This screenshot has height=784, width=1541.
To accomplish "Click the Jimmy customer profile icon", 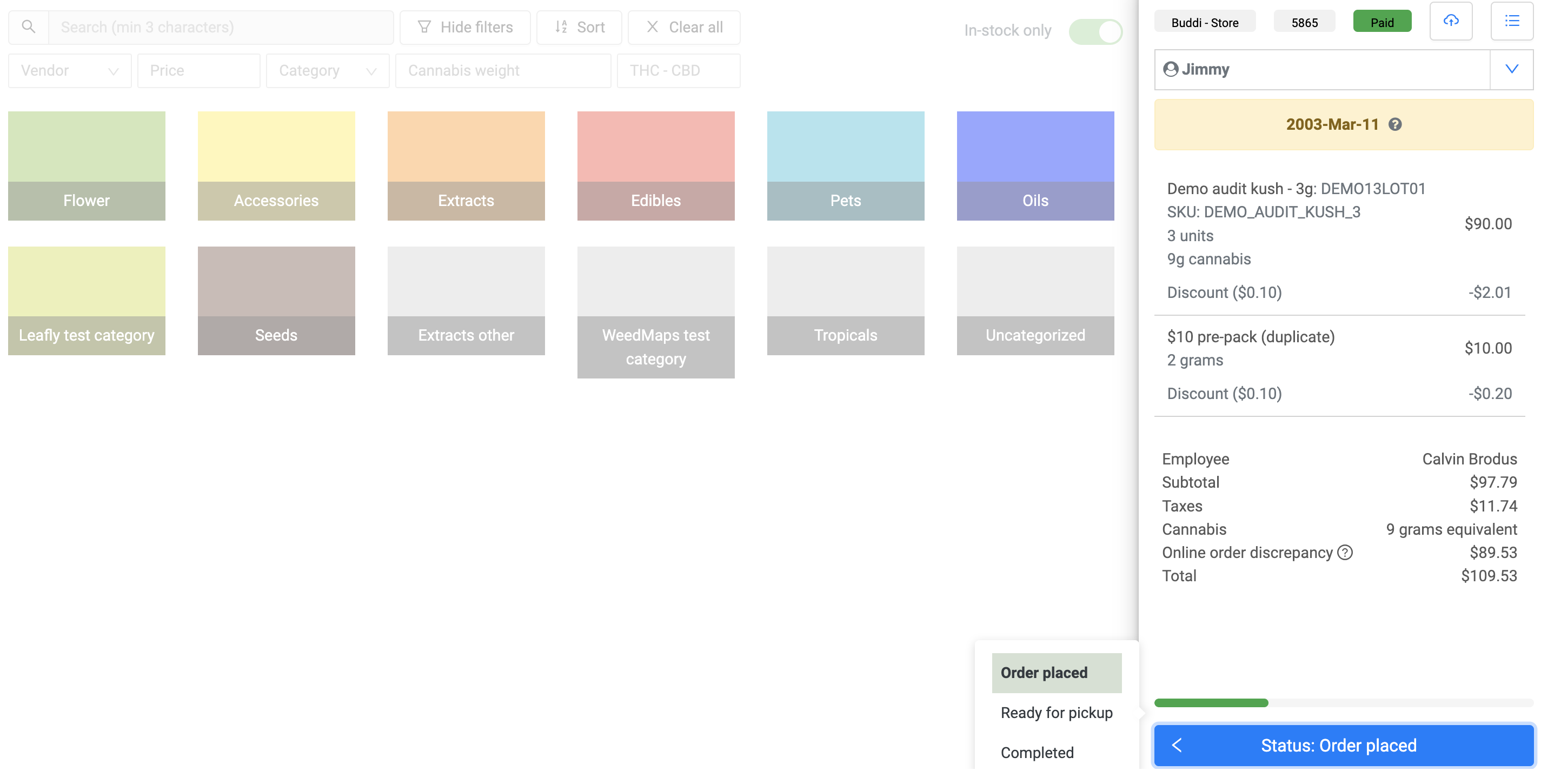I will coord(1170,69).
